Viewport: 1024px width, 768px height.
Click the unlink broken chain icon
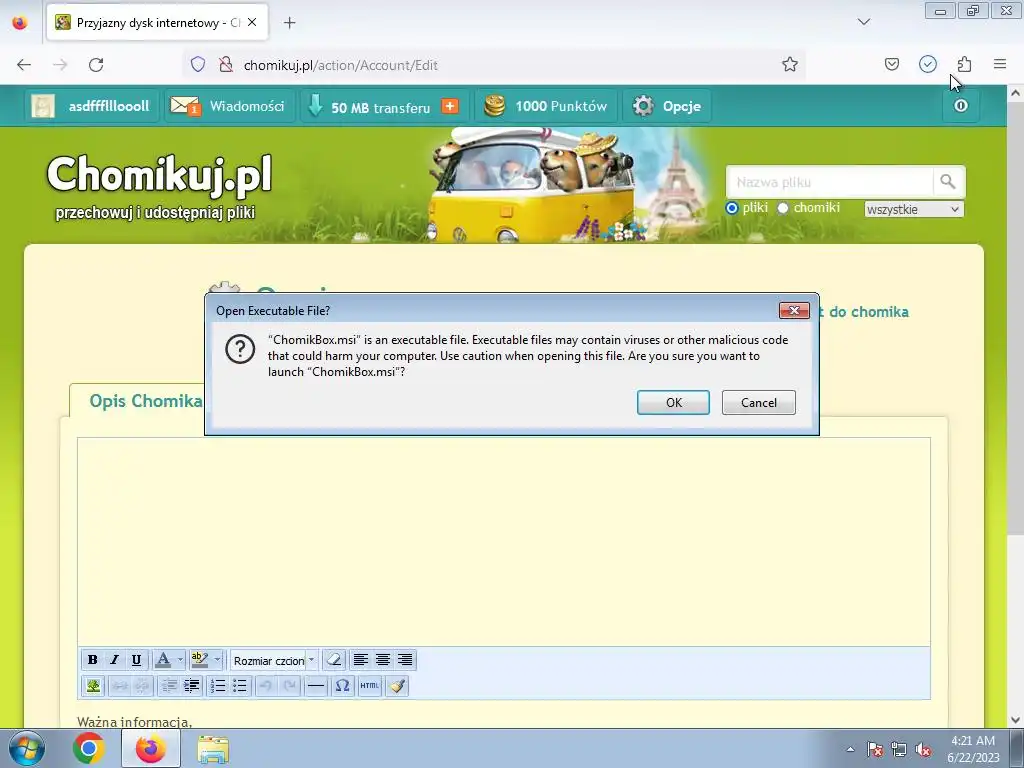(x=142, y=686)
